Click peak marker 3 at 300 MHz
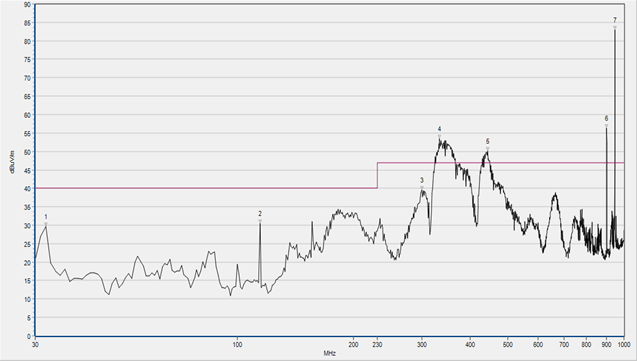 click(422, 187)
